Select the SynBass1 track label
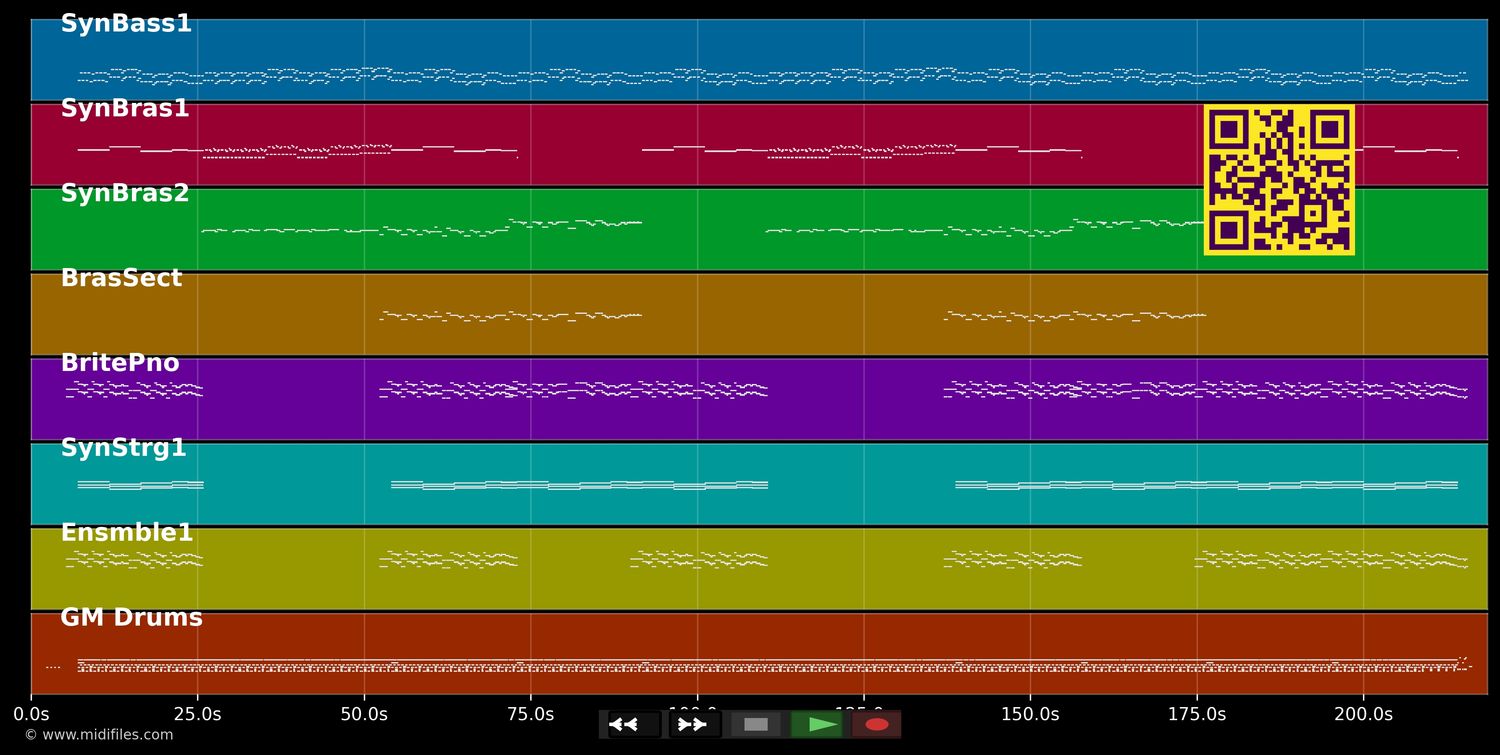Screen dimensions: 1500x755 (x=126, y=24)
